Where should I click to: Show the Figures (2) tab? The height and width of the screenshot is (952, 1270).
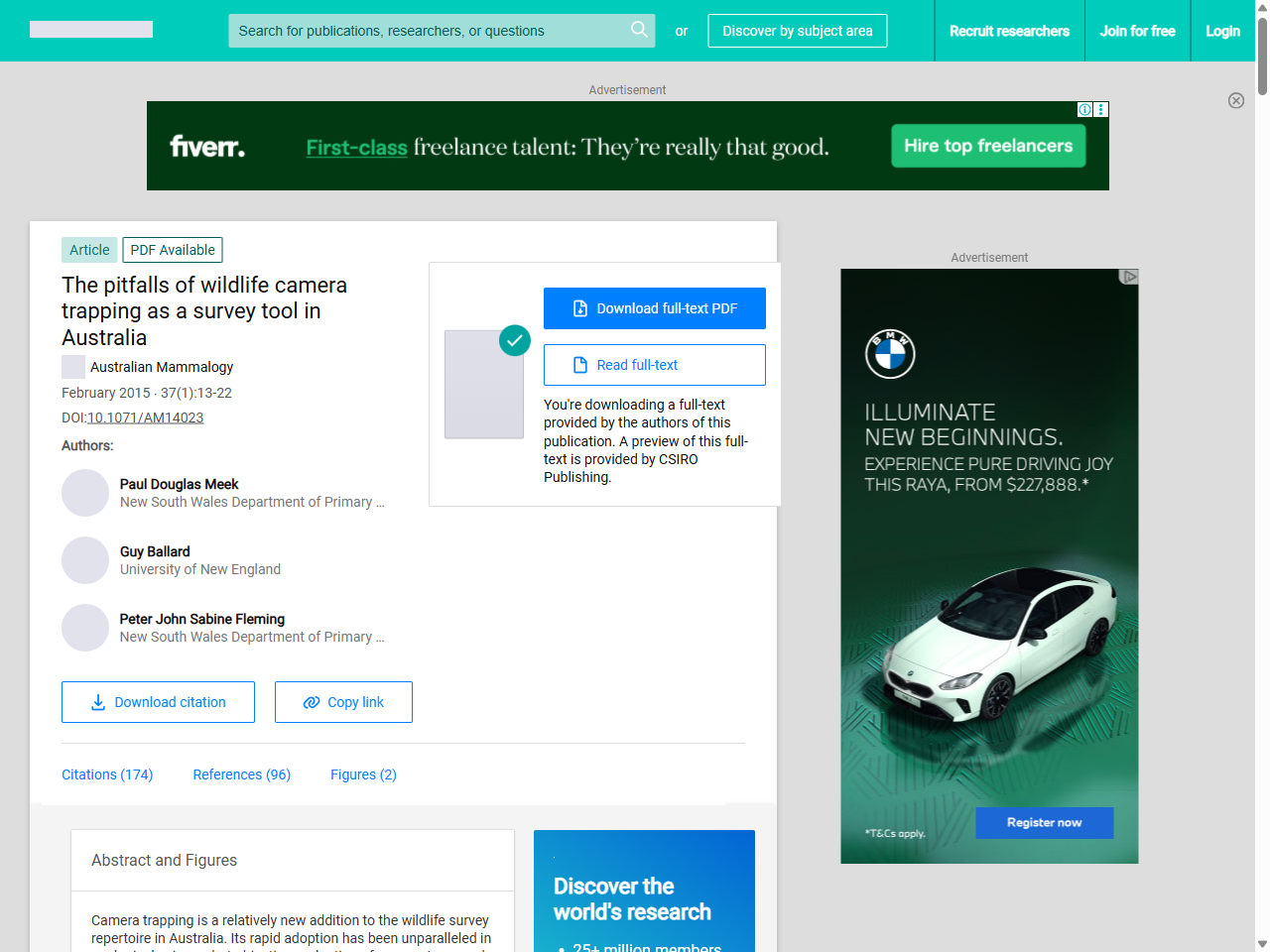pos(363,774)
